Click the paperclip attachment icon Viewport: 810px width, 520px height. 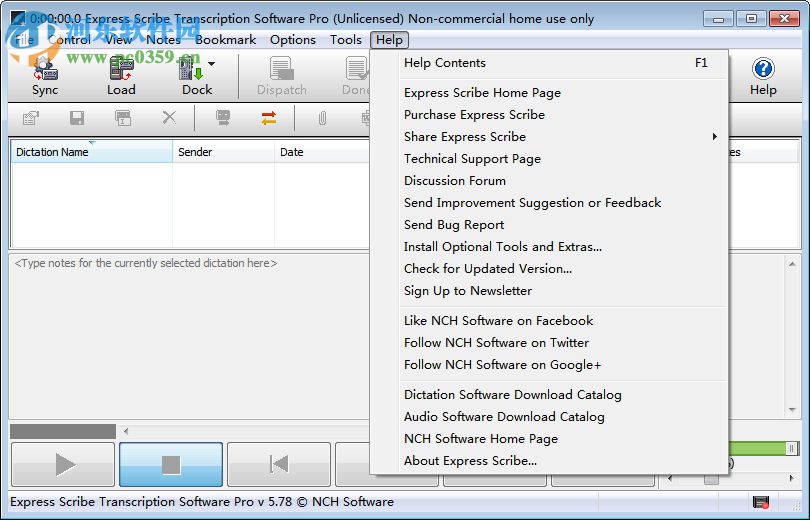coord(322,118)
